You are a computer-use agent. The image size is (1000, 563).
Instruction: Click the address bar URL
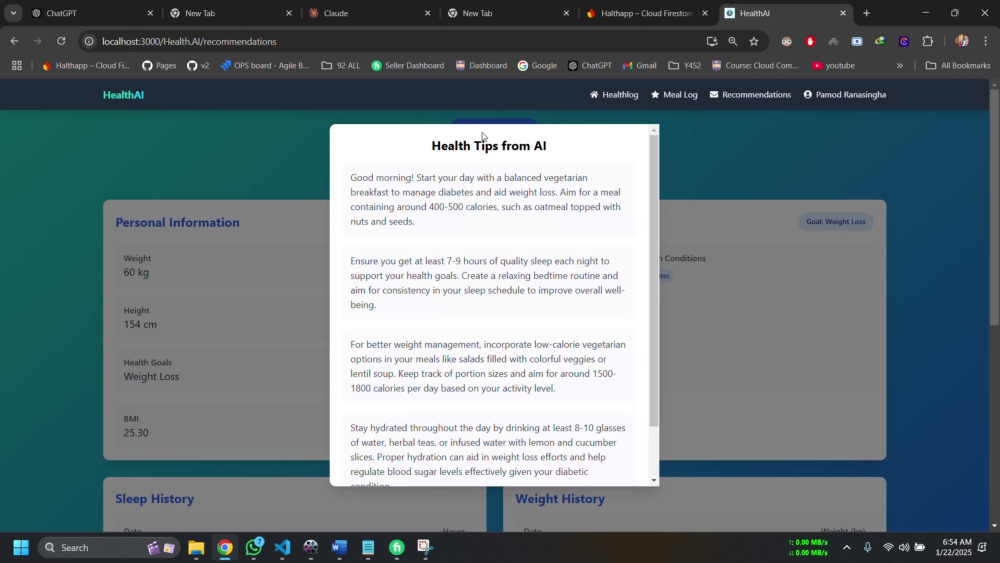(x=189, y=41)
